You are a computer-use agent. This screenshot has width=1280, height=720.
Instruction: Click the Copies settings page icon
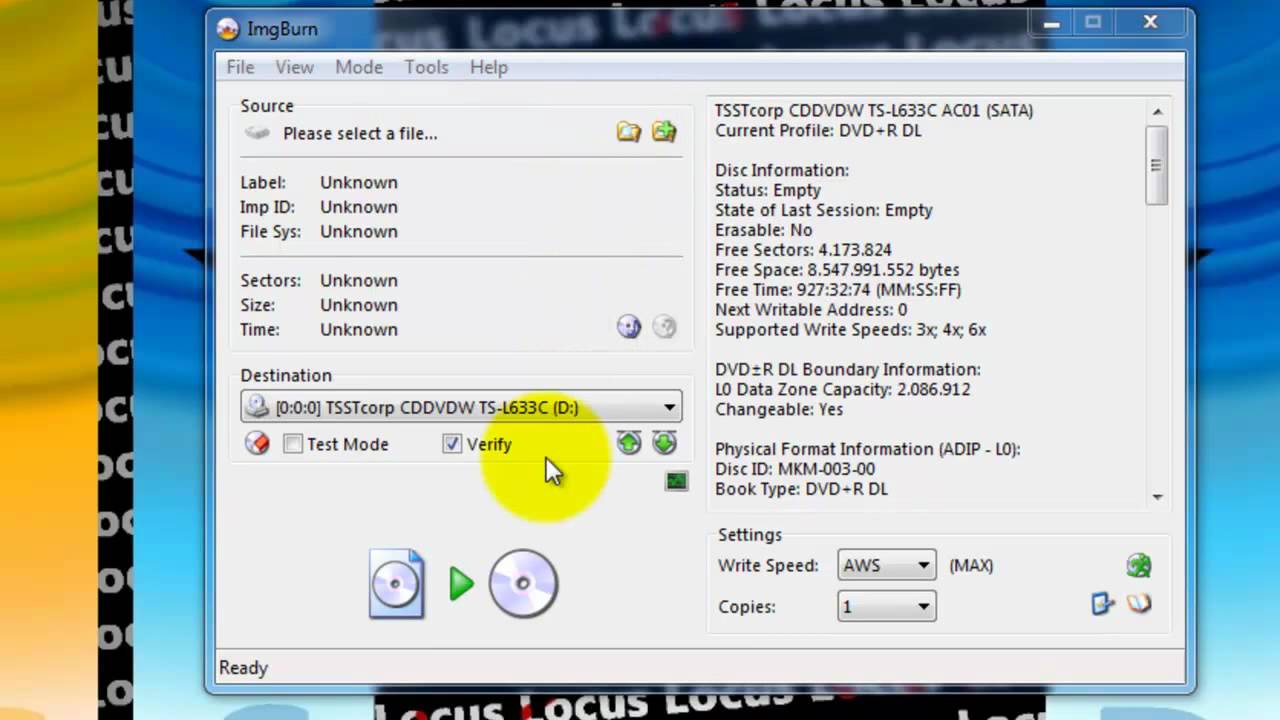[x=1102, y=604]
